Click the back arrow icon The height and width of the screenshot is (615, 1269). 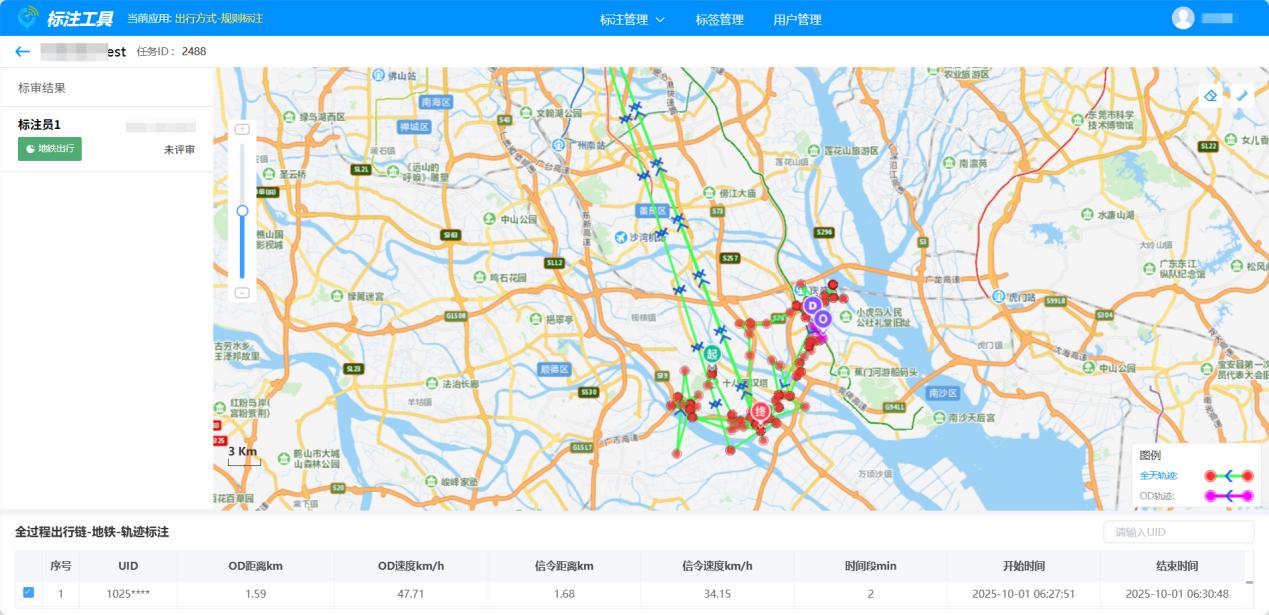click(22, 52)
